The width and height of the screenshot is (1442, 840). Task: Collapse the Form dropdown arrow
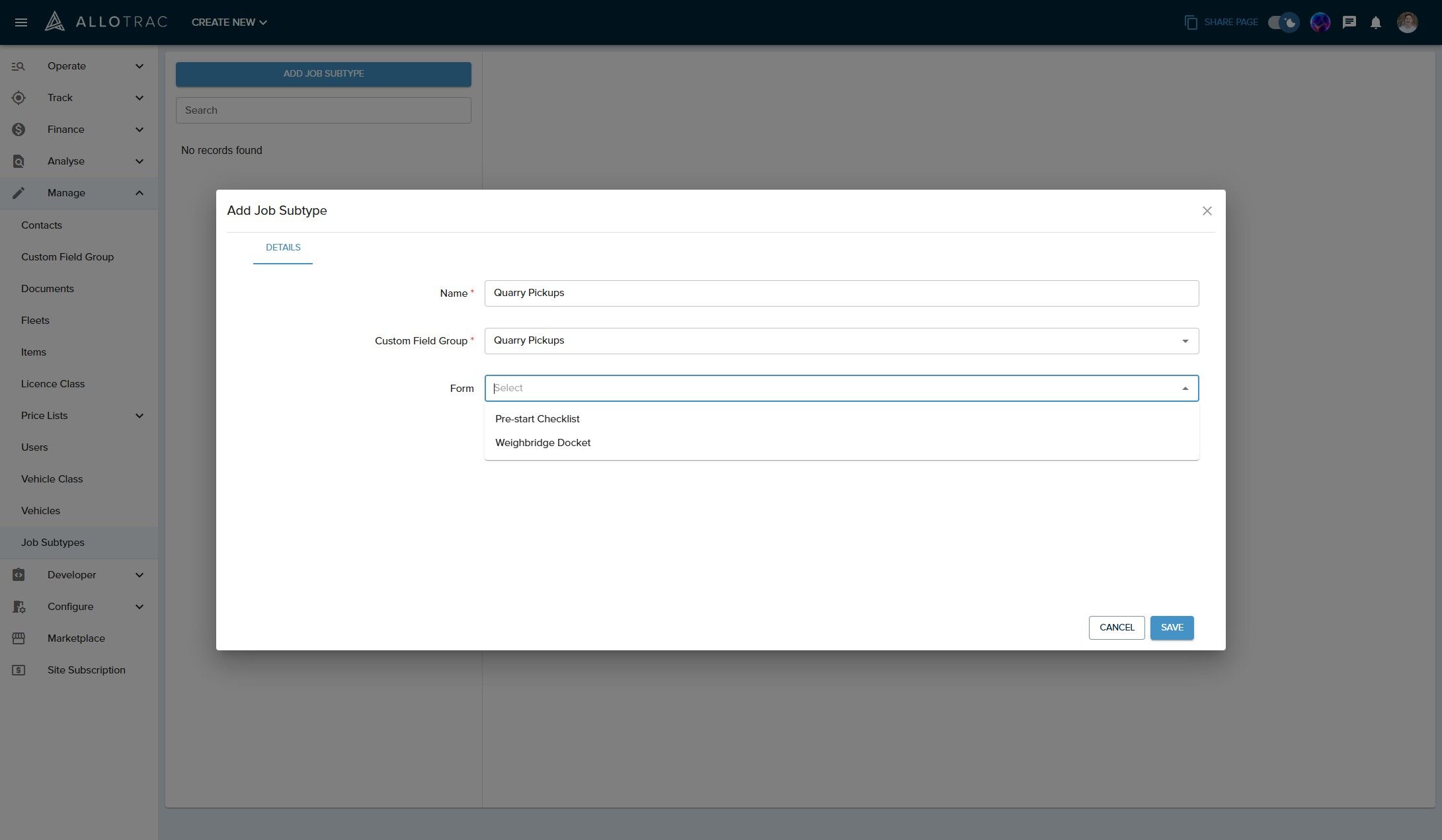click(1185, 389)
